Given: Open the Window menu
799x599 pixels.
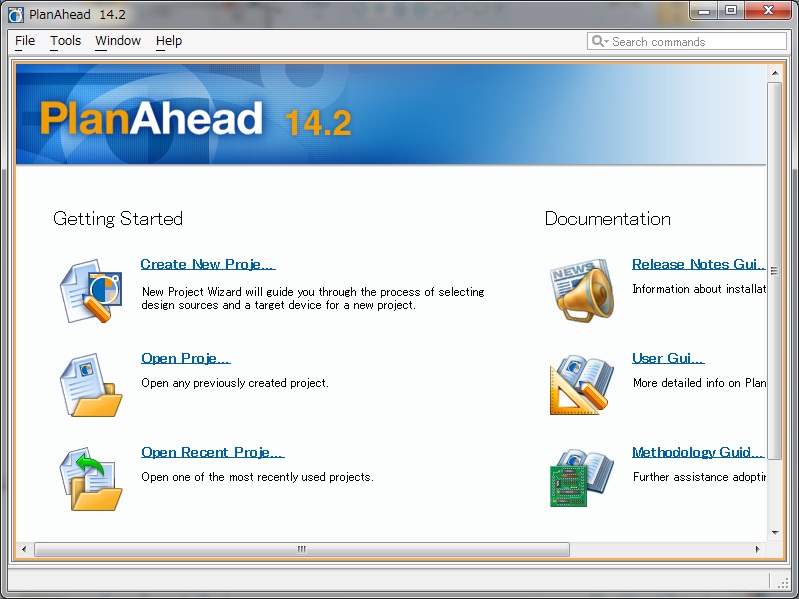Looking at the screenshot, I should tap(118, 41).
